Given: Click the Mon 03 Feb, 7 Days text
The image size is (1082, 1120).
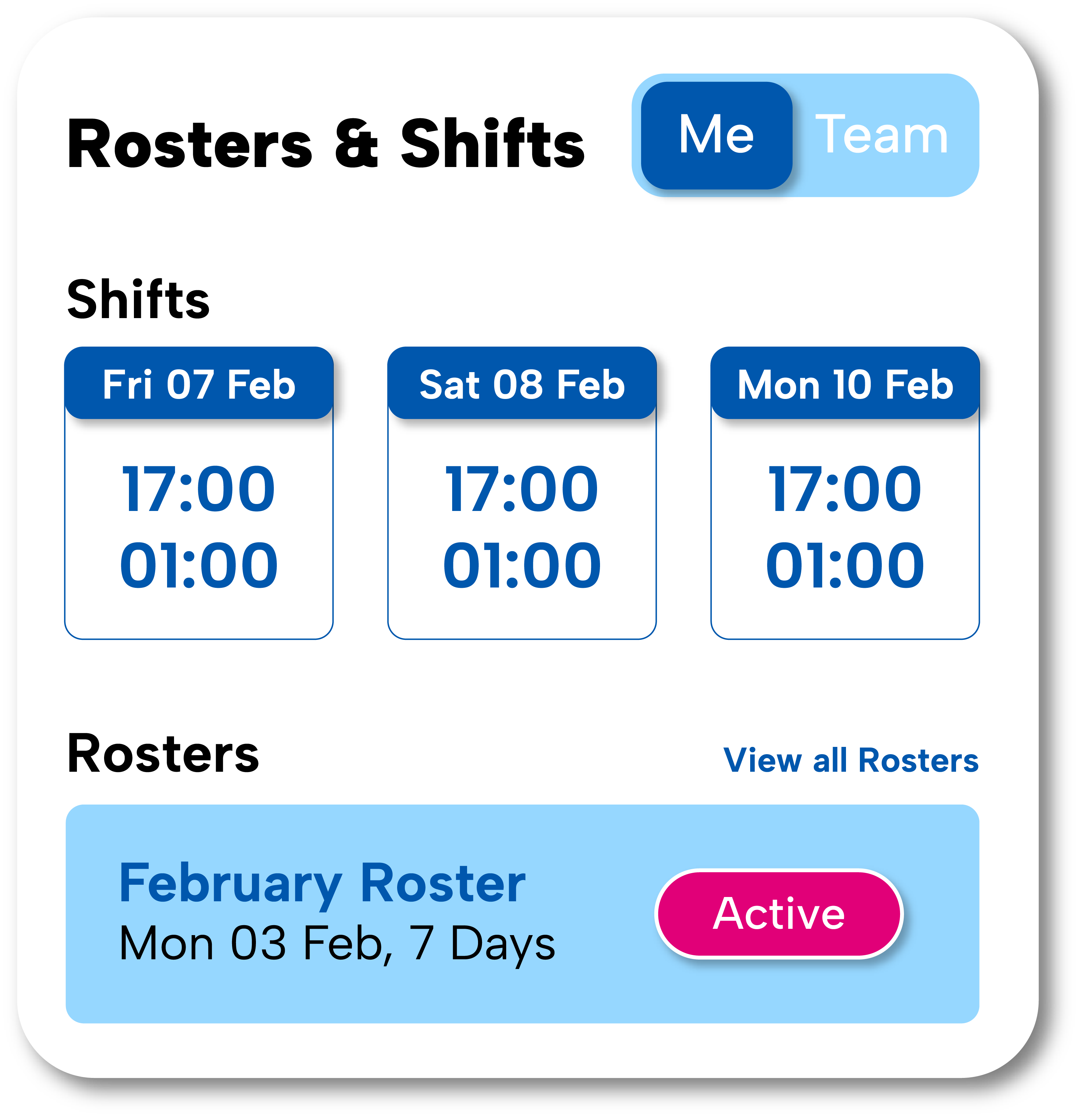Looking at the screenshot, I should (x=337, y=943).
